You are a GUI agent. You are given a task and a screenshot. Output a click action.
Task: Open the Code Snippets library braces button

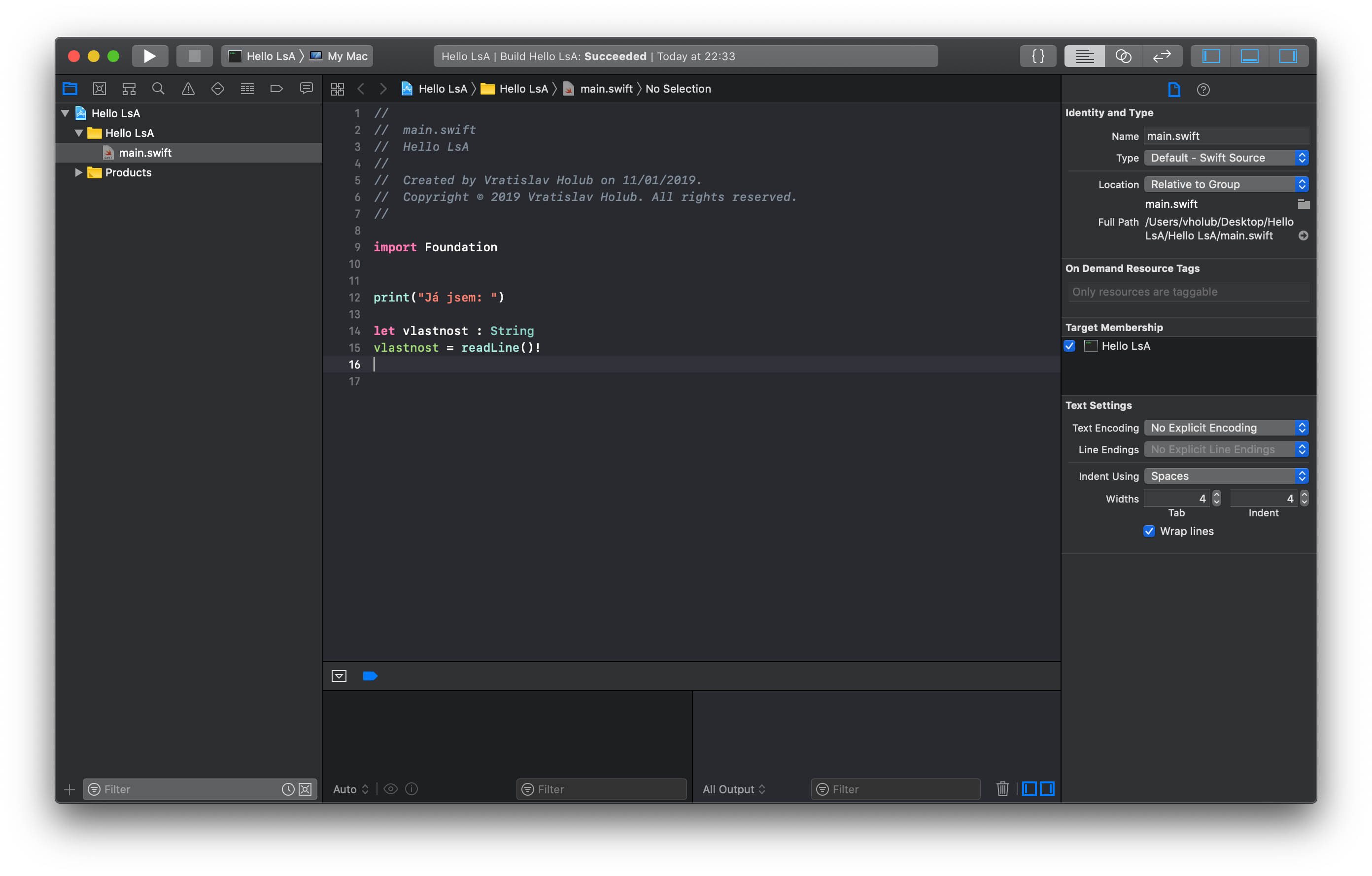pos(1037,56)
